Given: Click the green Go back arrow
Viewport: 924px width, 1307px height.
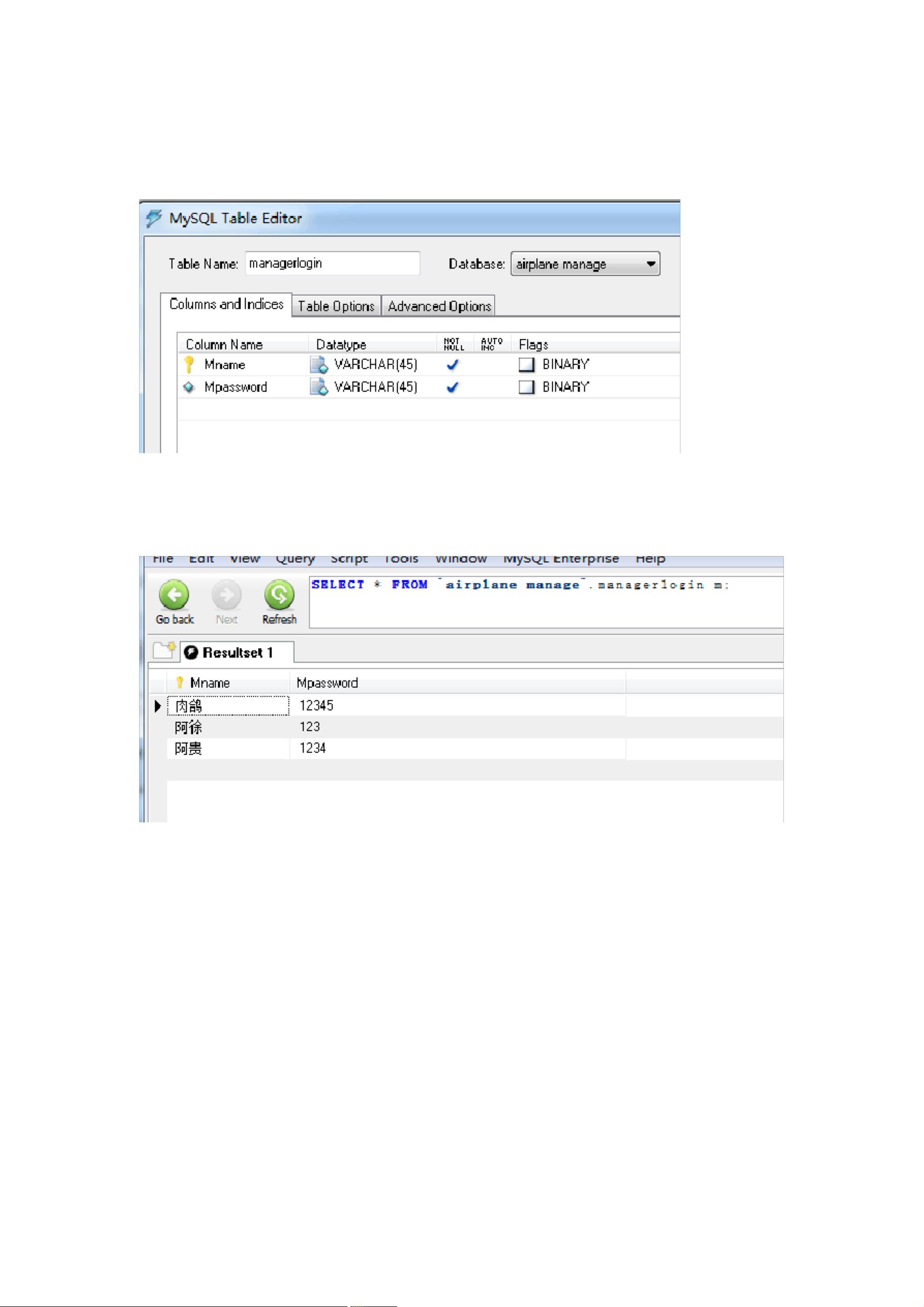Looking at the screenshot, I should [x=174, y=595].
